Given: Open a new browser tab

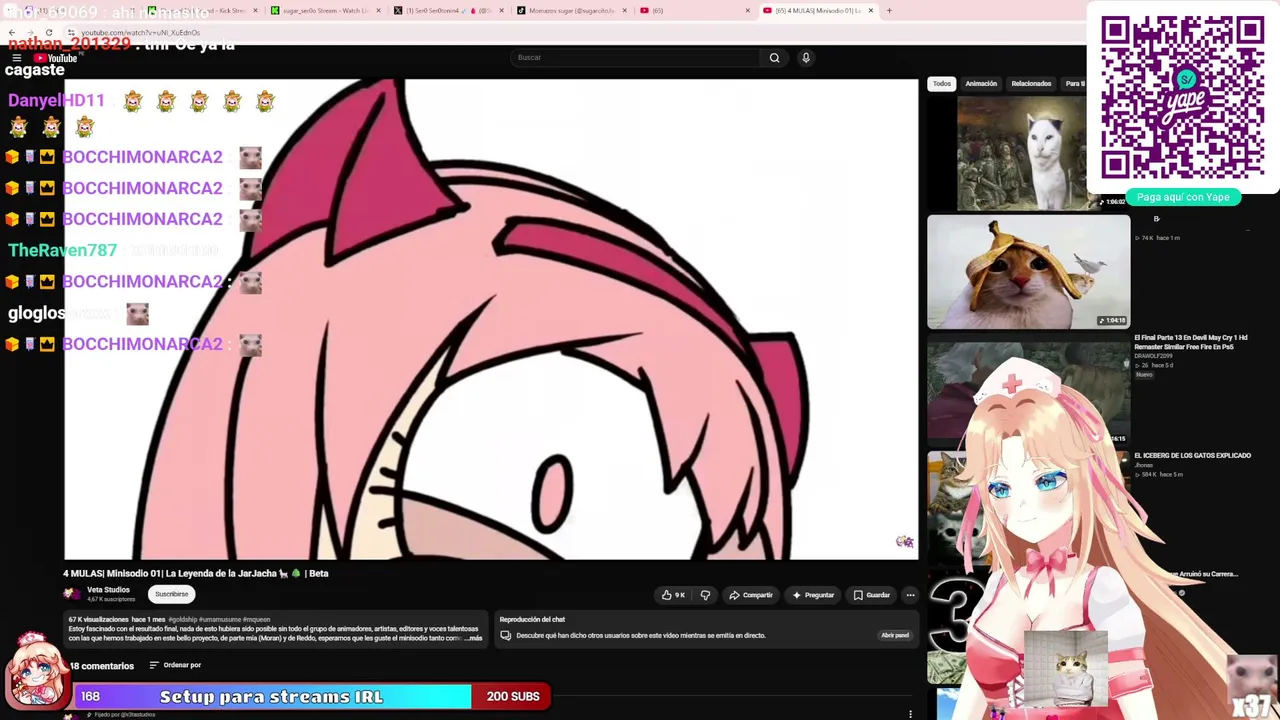Looking at the screenshot, I should 890,11.
